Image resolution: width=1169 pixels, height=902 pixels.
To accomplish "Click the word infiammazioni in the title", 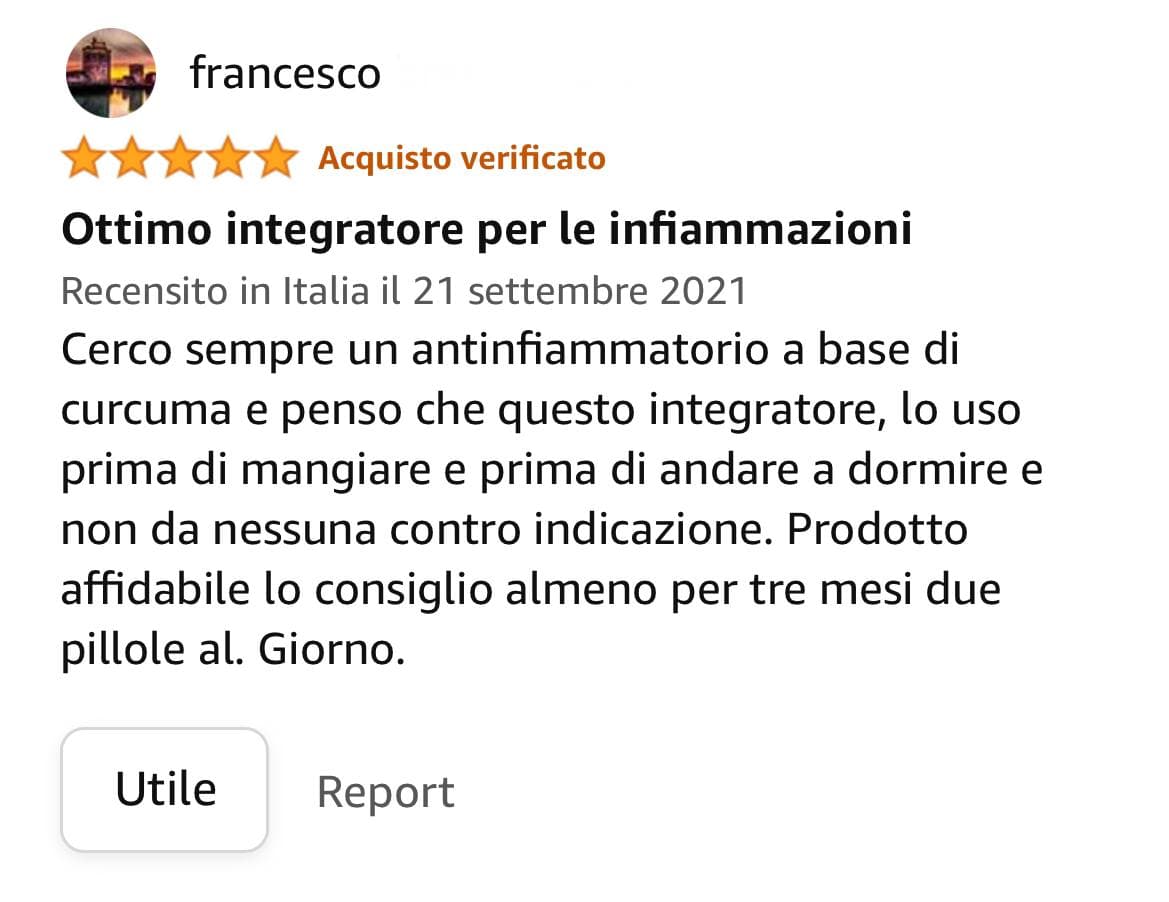I will [760, 229].
